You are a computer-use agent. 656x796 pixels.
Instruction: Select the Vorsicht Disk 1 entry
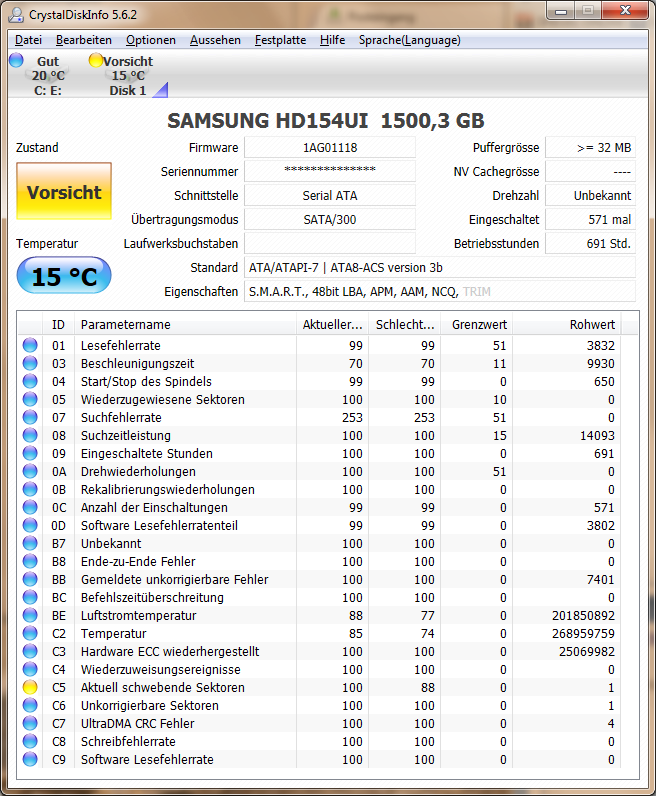[128, 76]
